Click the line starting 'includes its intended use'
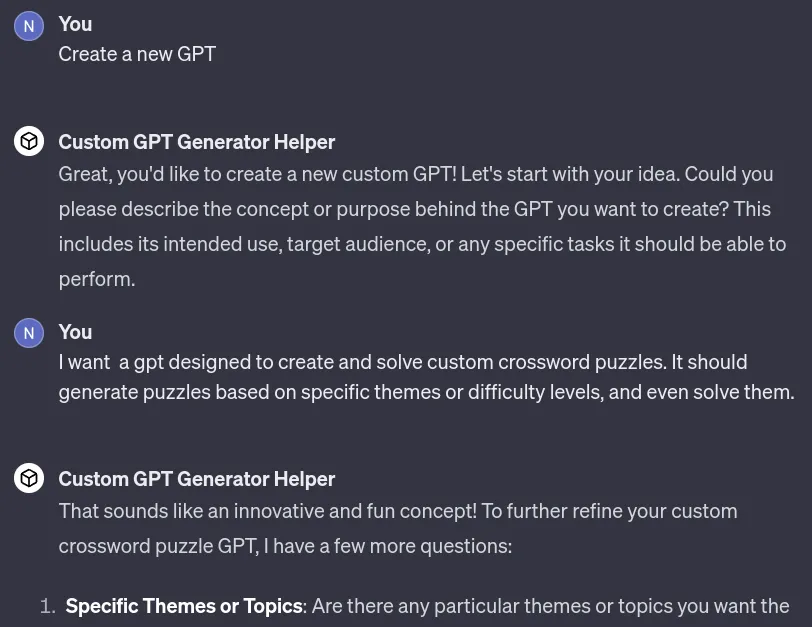This screenshot has width=812, height=627. click(422, 244)
